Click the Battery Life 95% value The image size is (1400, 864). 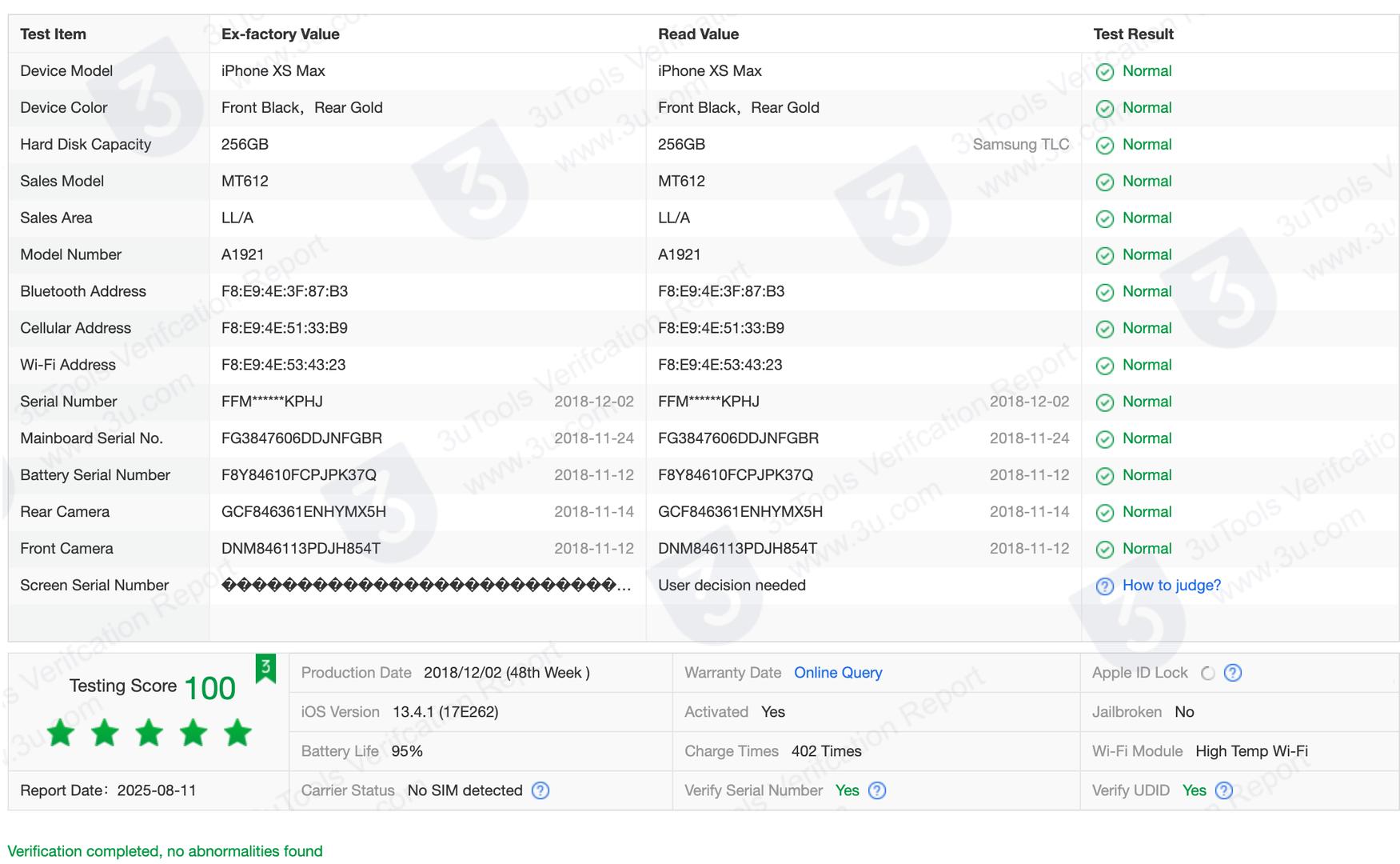(x=407, y=751)
